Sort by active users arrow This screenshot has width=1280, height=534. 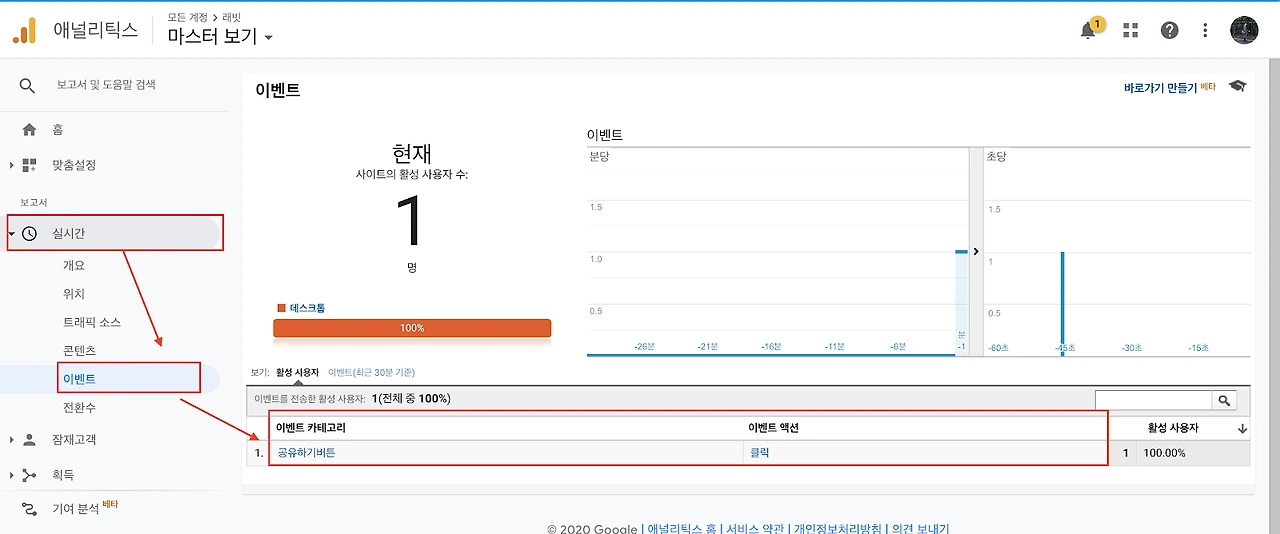(x=1243, y=428)
